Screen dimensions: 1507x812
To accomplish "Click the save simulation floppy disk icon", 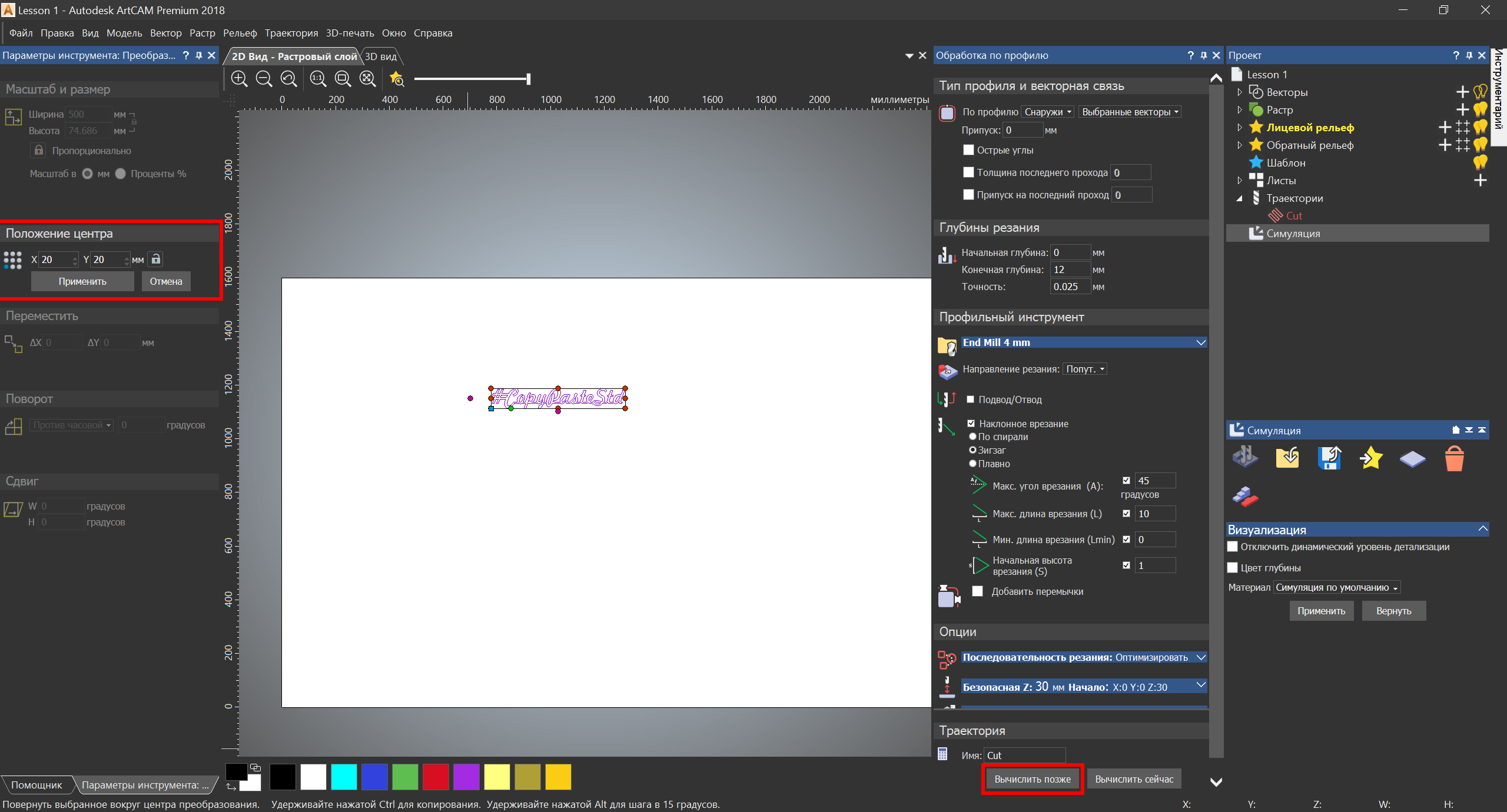I will (x=1329, y=458).
